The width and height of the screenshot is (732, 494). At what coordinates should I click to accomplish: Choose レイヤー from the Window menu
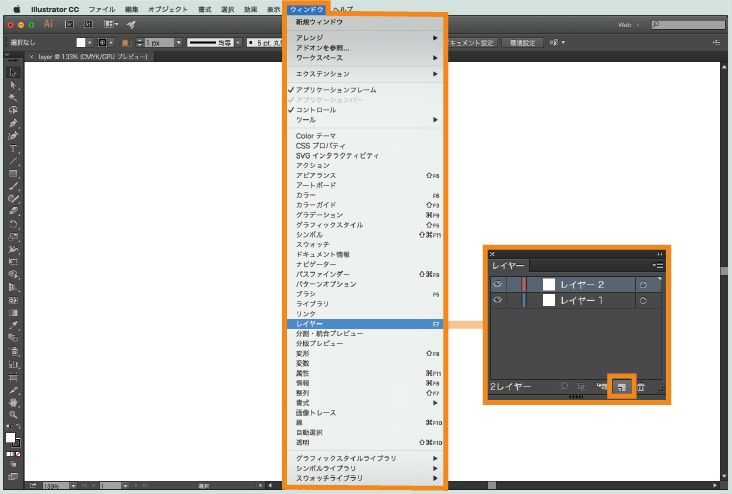[365, 324]
